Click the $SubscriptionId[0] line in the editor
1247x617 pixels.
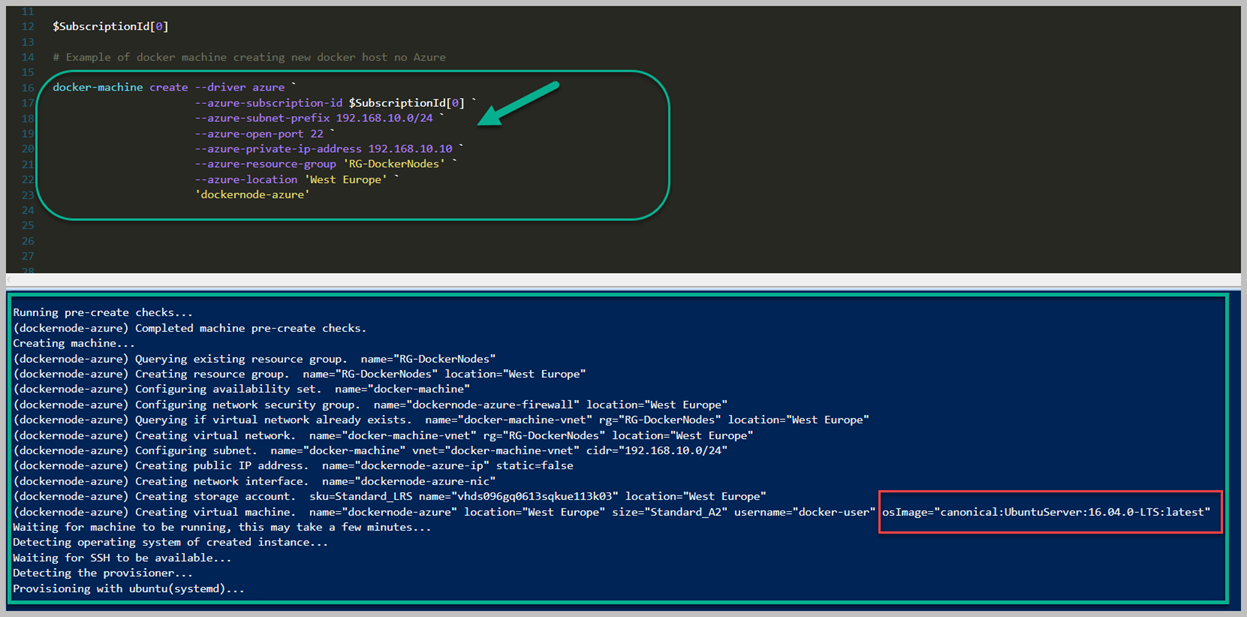[111, 26]
